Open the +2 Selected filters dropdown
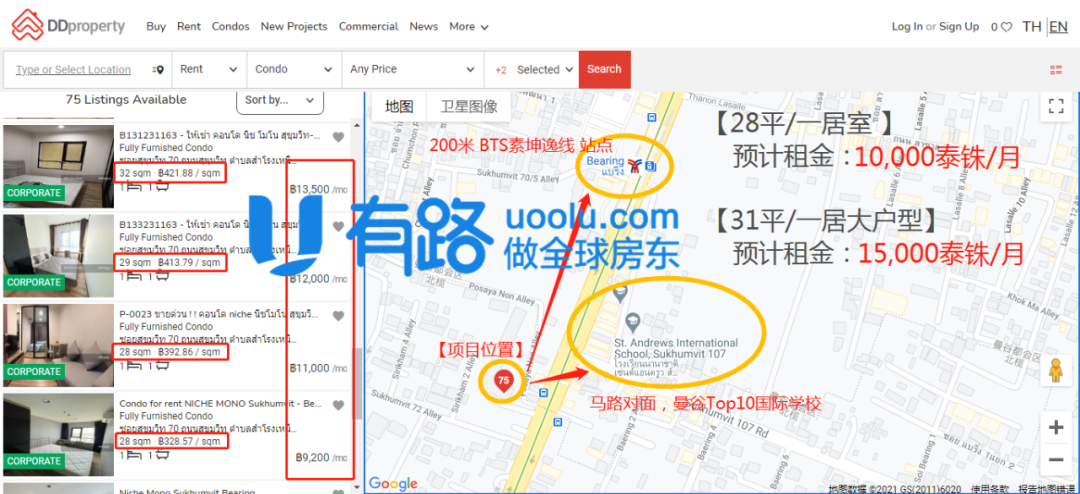Viewport: 1080px width, 494px height. tap(534, 70)
